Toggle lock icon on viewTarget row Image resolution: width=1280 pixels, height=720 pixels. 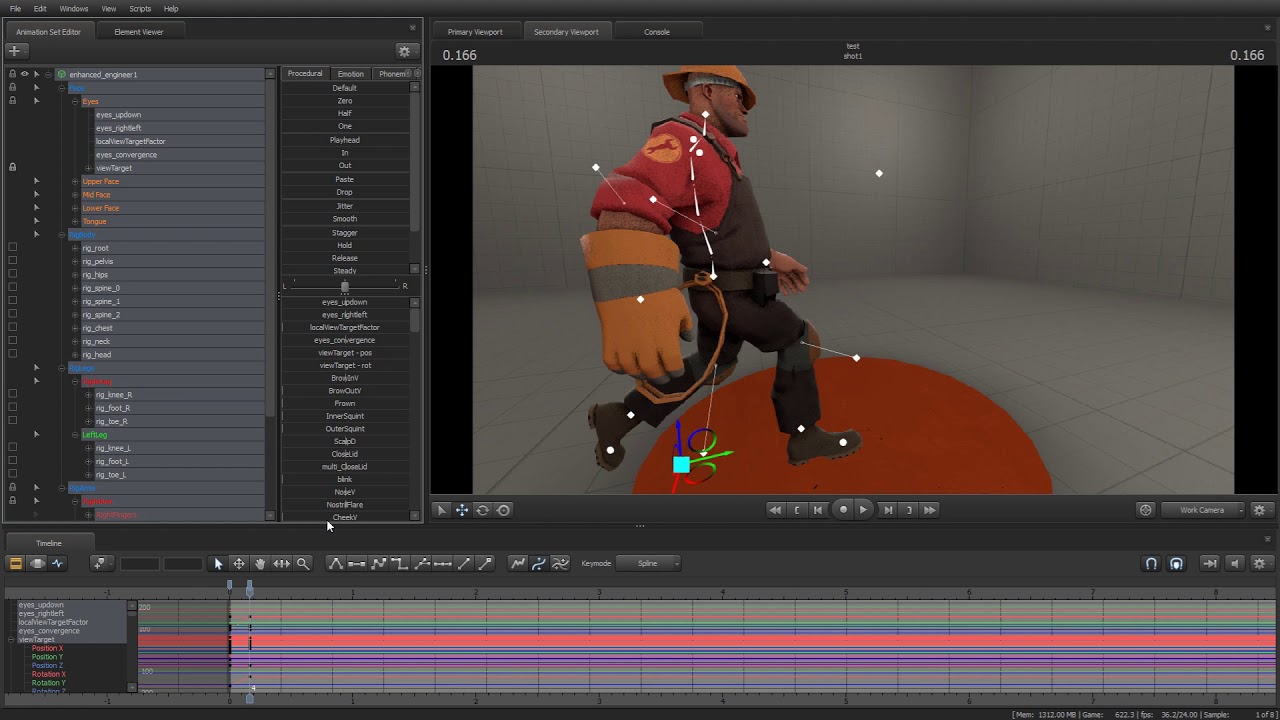tap(12, 168)
